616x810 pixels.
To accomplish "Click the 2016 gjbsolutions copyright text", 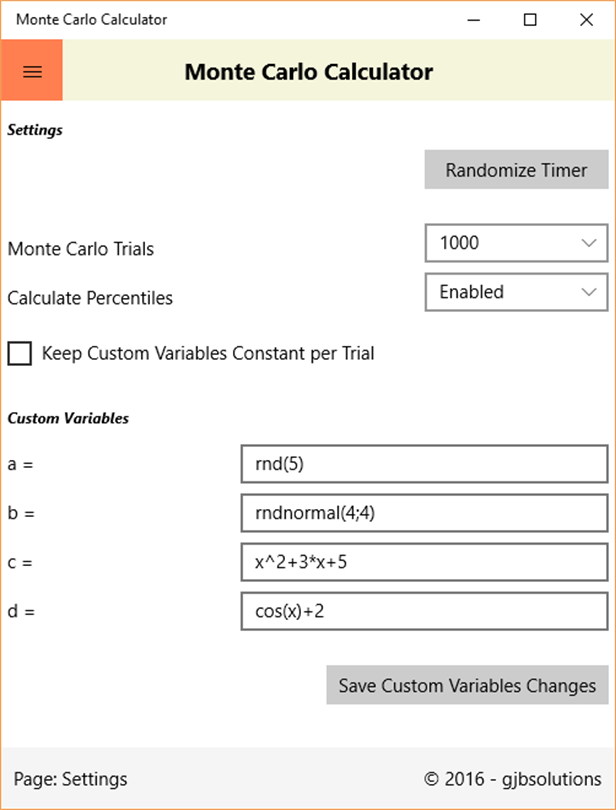I will pos(513,779).
